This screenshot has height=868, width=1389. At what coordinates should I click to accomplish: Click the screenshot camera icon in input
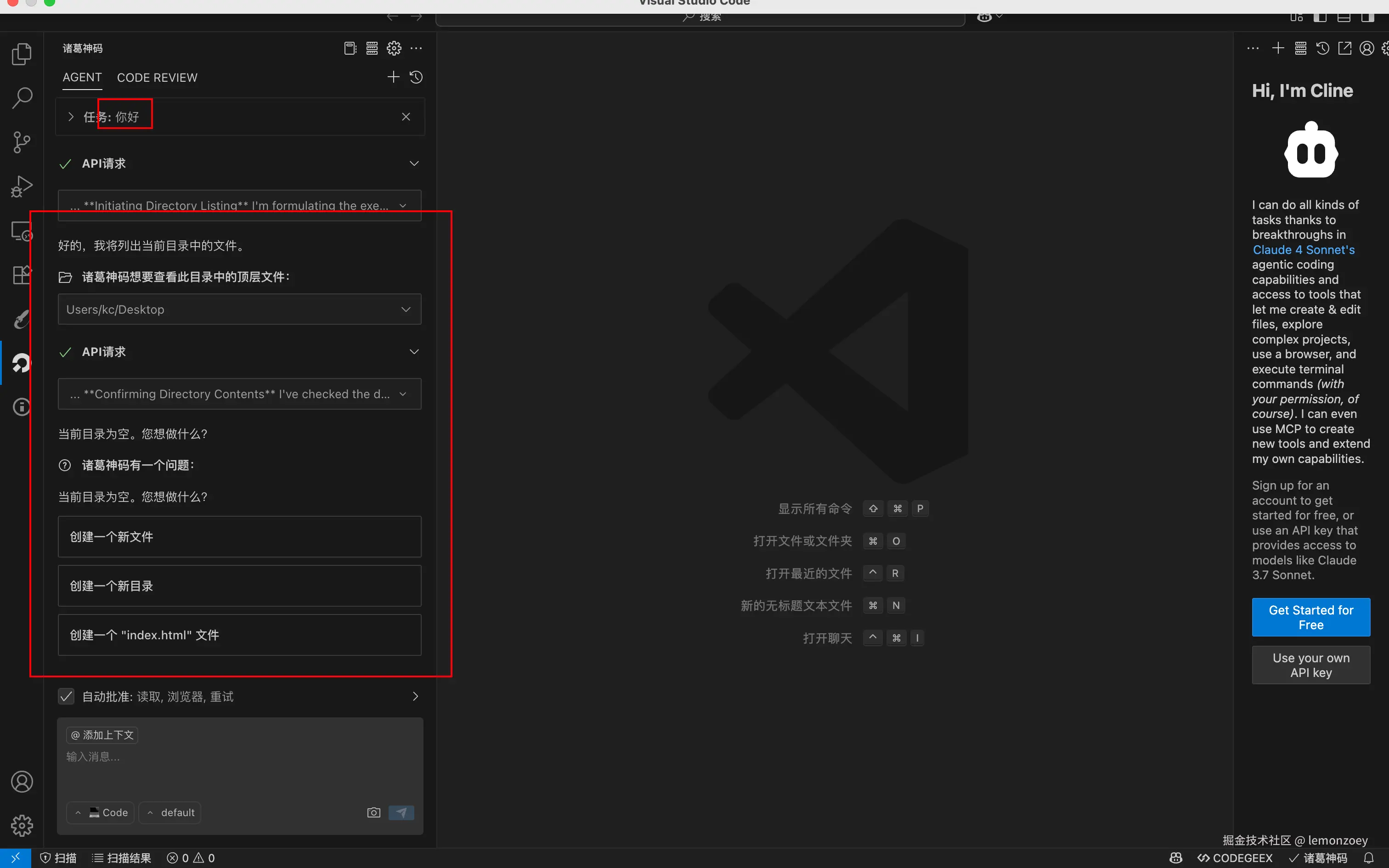[x=373, y=812]
